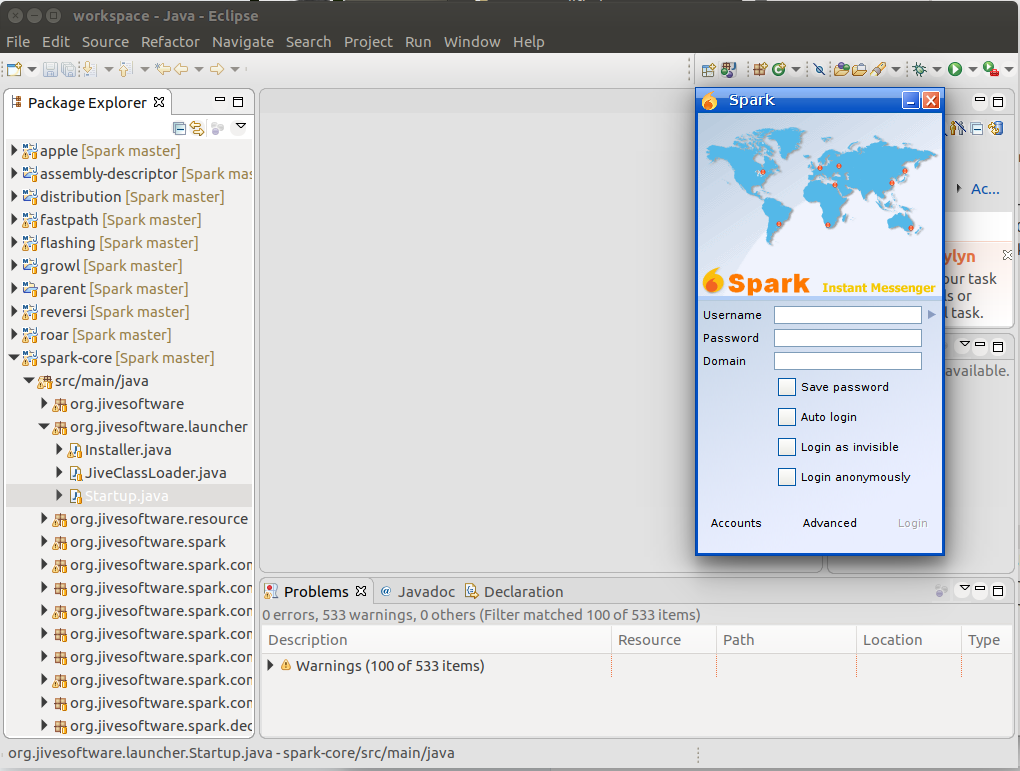This screenshot has height=771, width=1020.
Task: Tick the Auto login checkbox
Action: point(786,417)
